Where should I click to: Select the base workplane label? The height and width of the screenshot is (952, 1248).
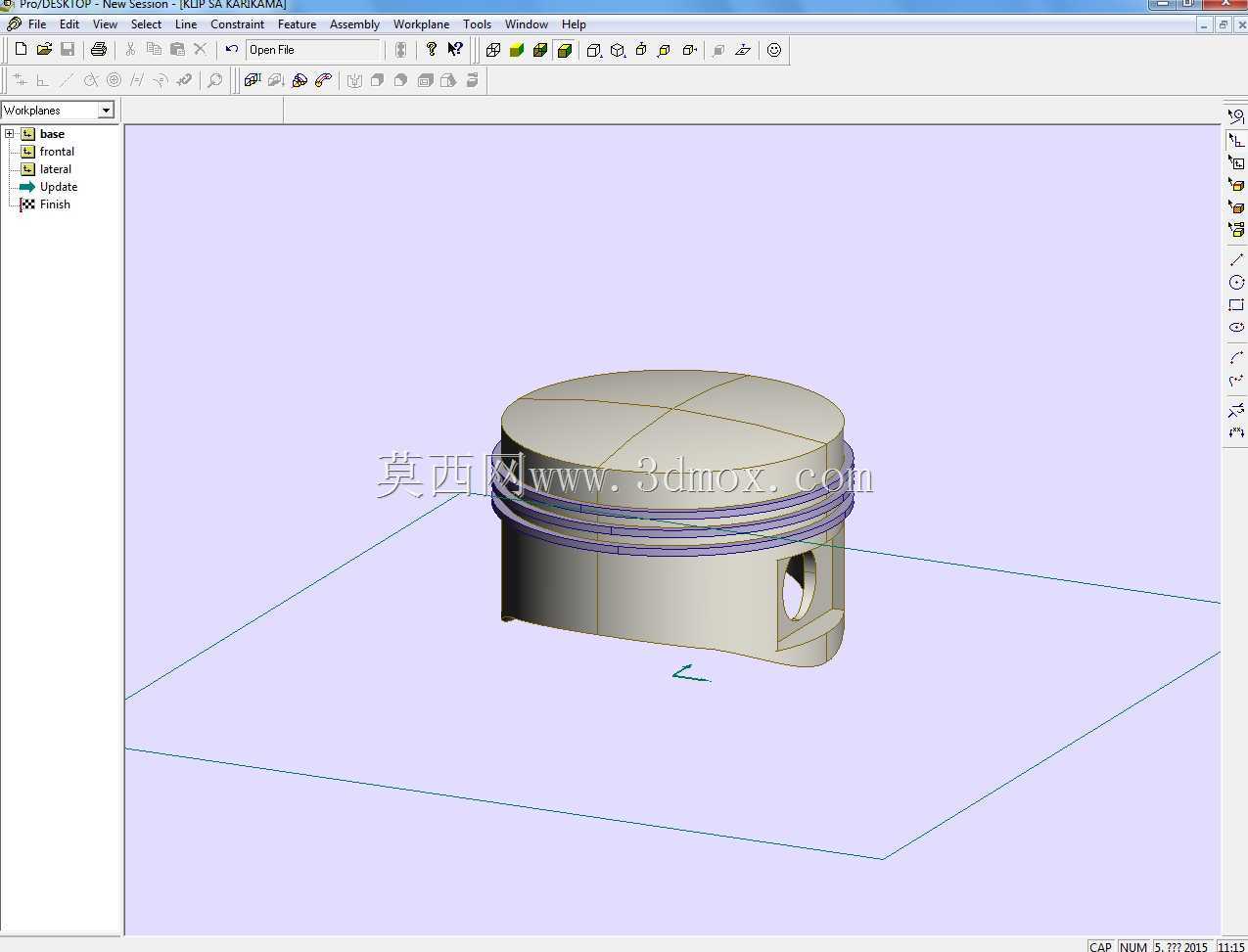[x=52, y=134]
